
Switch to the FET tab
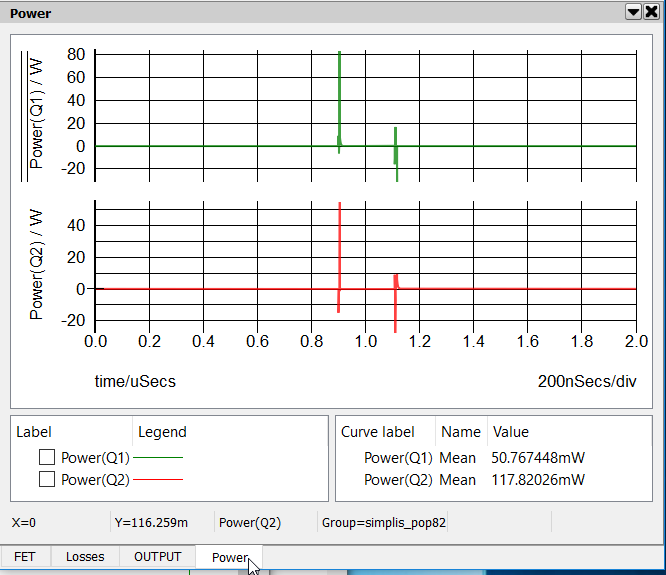pyautogui.click(x=25, y=557)
